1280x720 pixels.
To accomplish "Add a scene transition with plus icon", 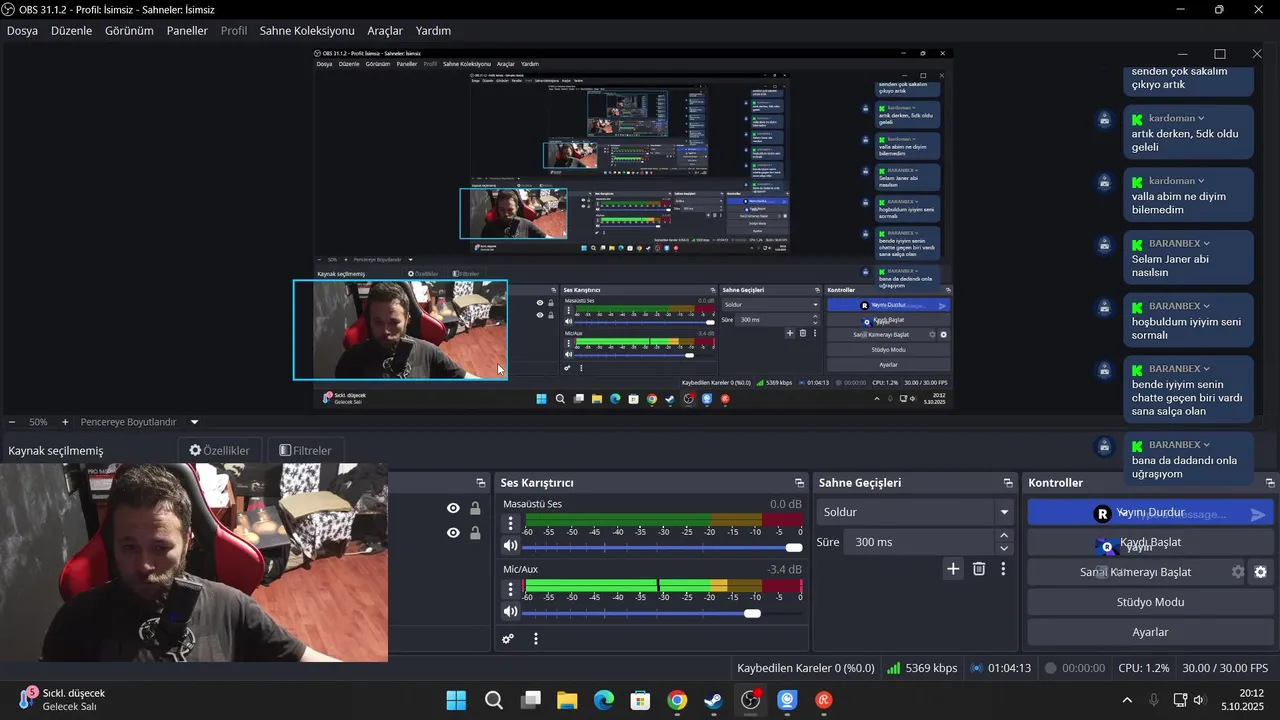I will click(x=953, y=569).
